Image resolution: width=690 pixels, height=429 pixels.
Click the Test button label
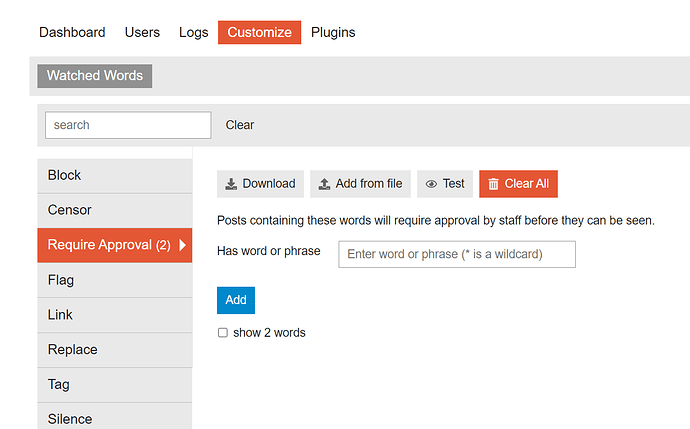point(453,183)
